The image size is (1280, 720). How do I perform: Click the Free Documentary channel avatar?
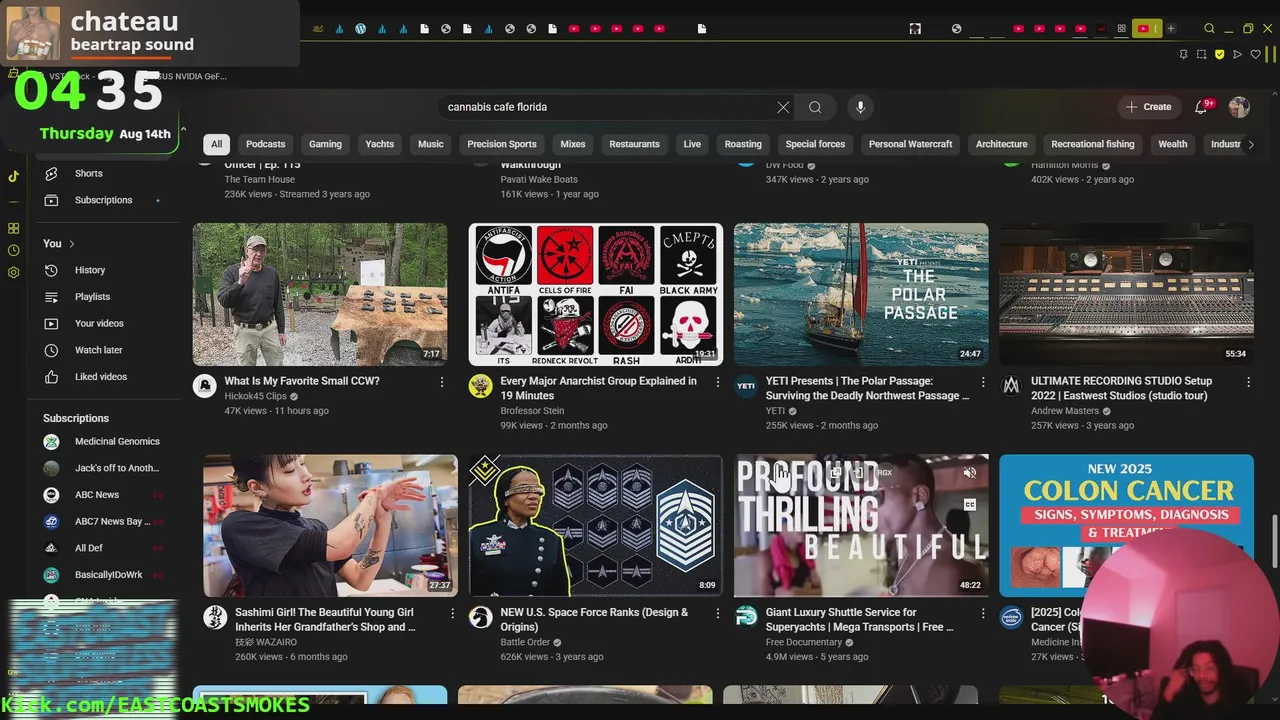(746, 617)
